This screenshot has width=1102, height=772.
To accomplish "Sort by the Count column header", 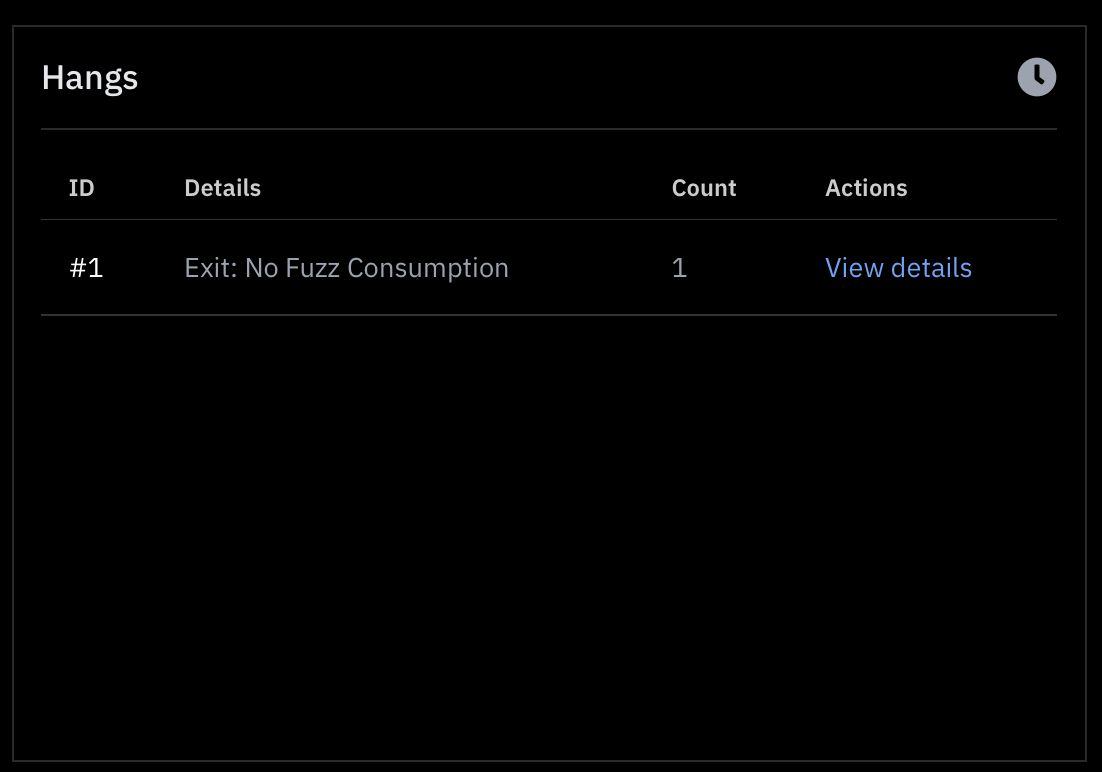I will tap(703, 187).
